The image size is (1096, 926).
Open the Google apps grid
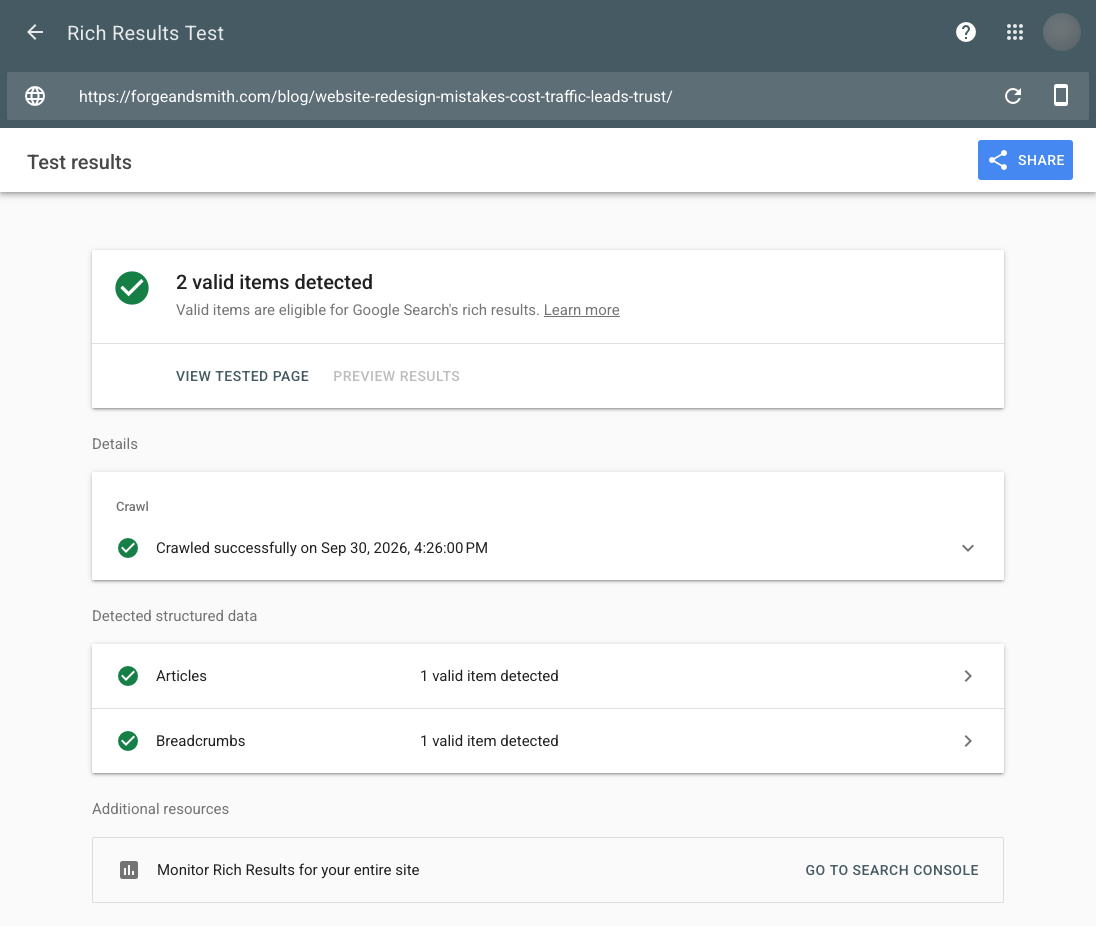[x=1014, y=32]
